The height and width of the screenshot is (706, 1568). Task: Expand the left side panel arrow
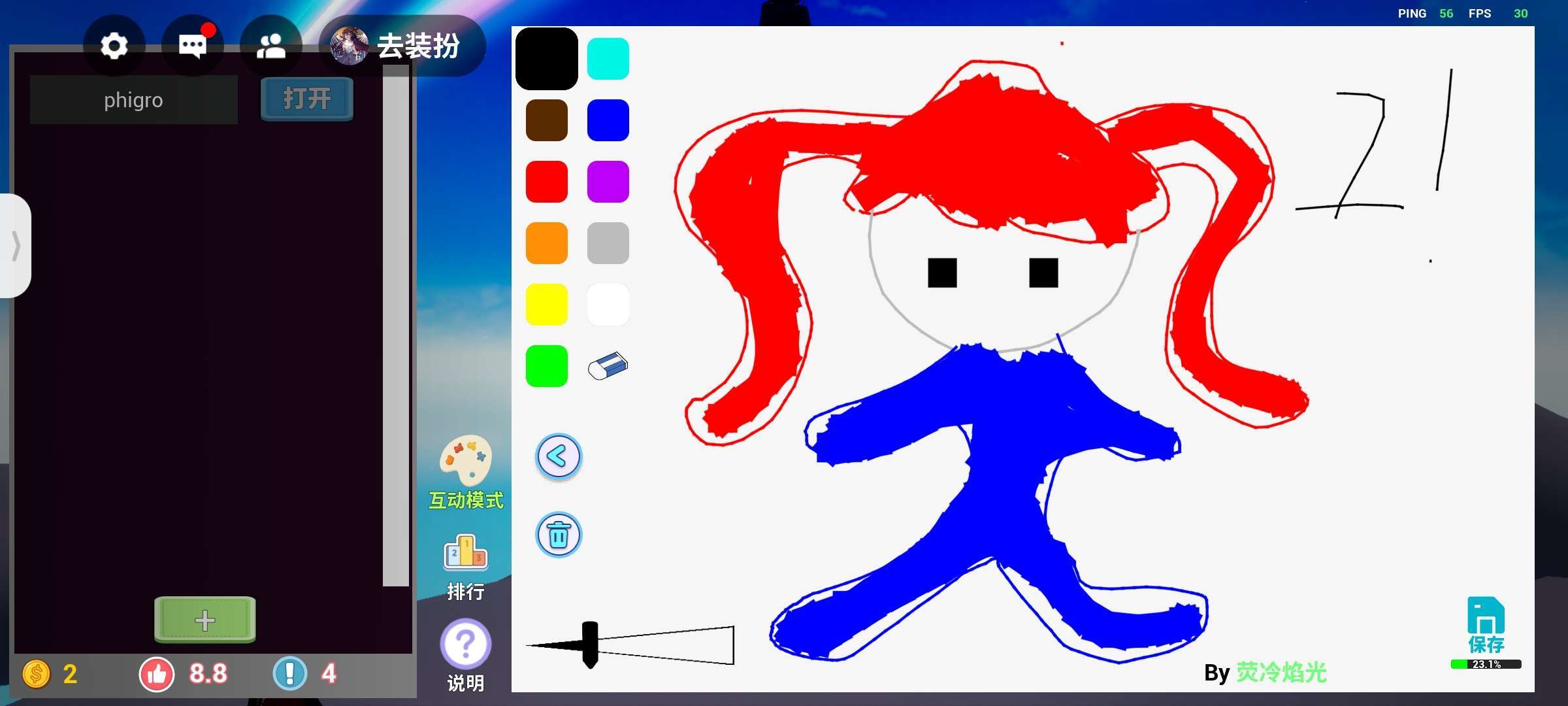coord(16,246)
